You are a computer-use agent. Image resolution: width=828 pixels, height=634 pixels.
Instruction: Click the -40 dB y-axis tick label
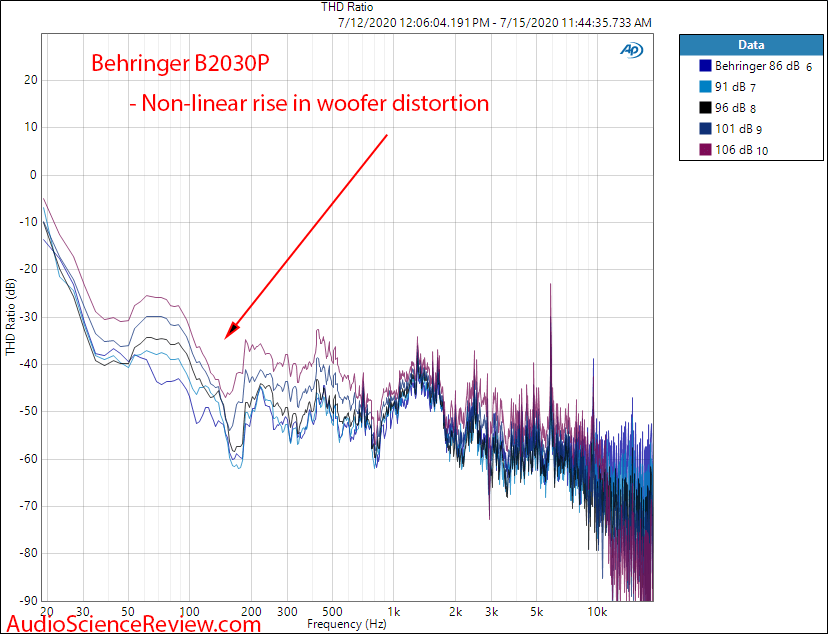pos(29,364)
